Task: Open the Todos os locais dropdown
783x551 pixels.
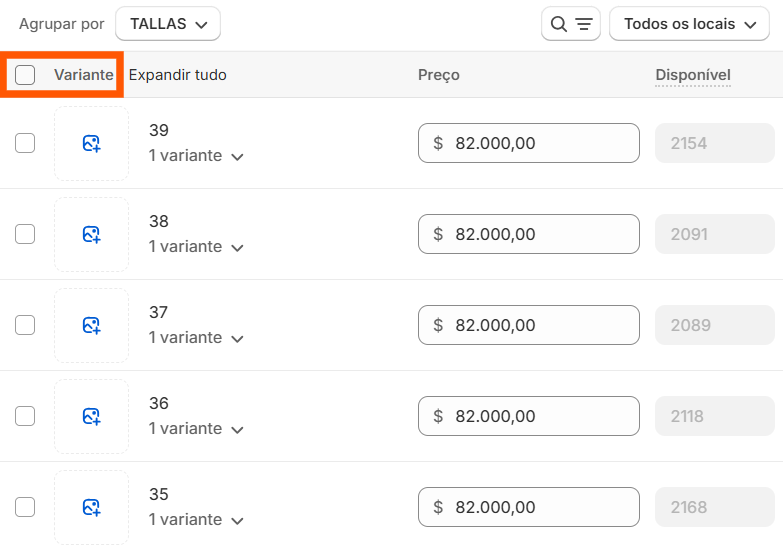Action: coord(689,23)
